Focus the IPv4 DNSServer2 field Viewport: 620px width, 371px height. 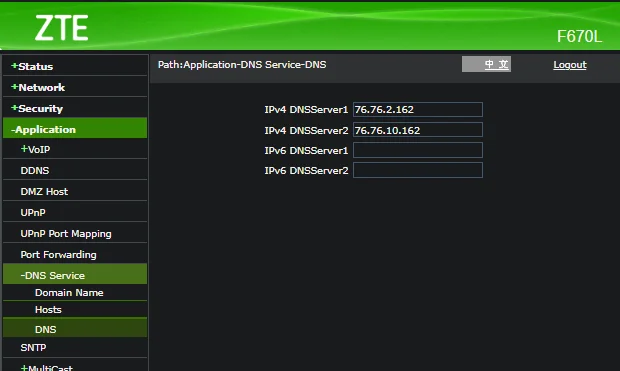418,130
